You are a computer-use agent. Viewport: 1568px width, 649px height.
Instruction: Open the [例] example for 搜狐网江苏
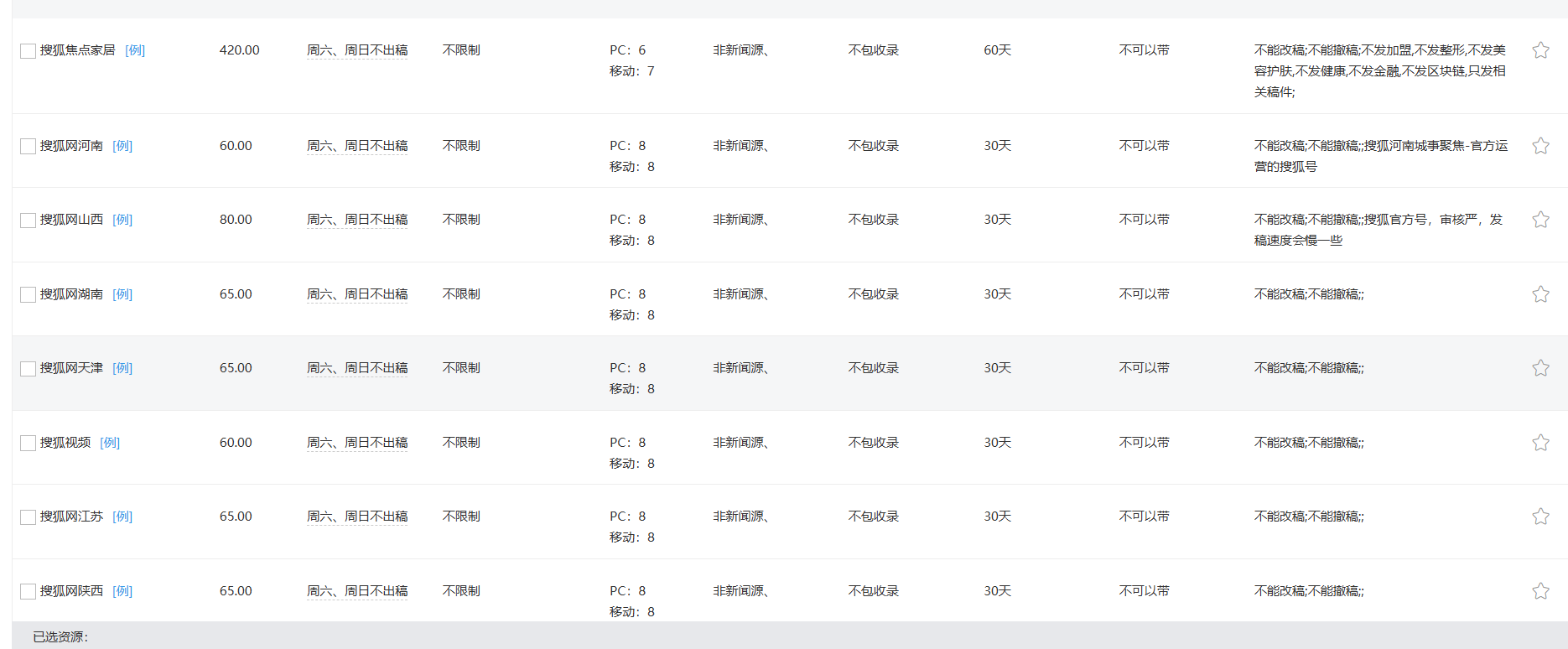click(x=122, y=517)
